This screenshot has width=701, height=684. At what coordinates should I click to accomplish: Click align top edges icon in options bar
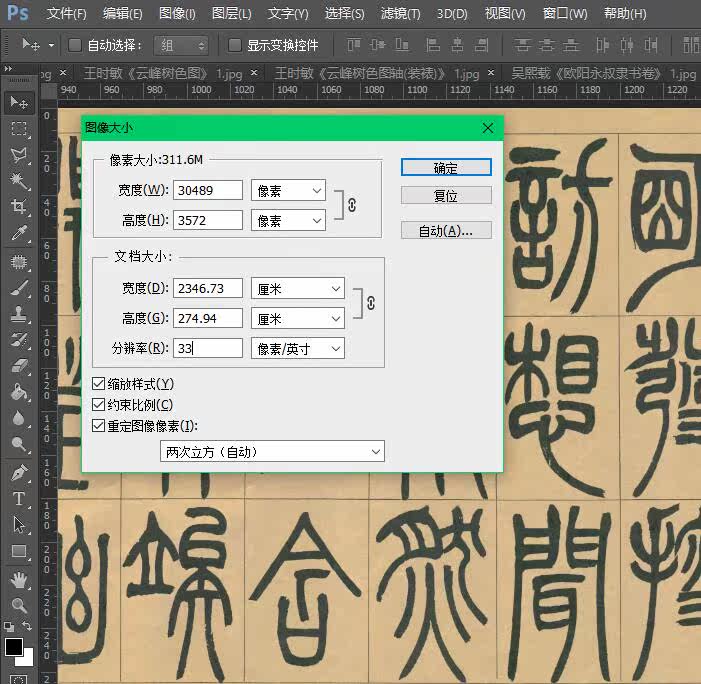pyautogui.click(x=353, y=45)
